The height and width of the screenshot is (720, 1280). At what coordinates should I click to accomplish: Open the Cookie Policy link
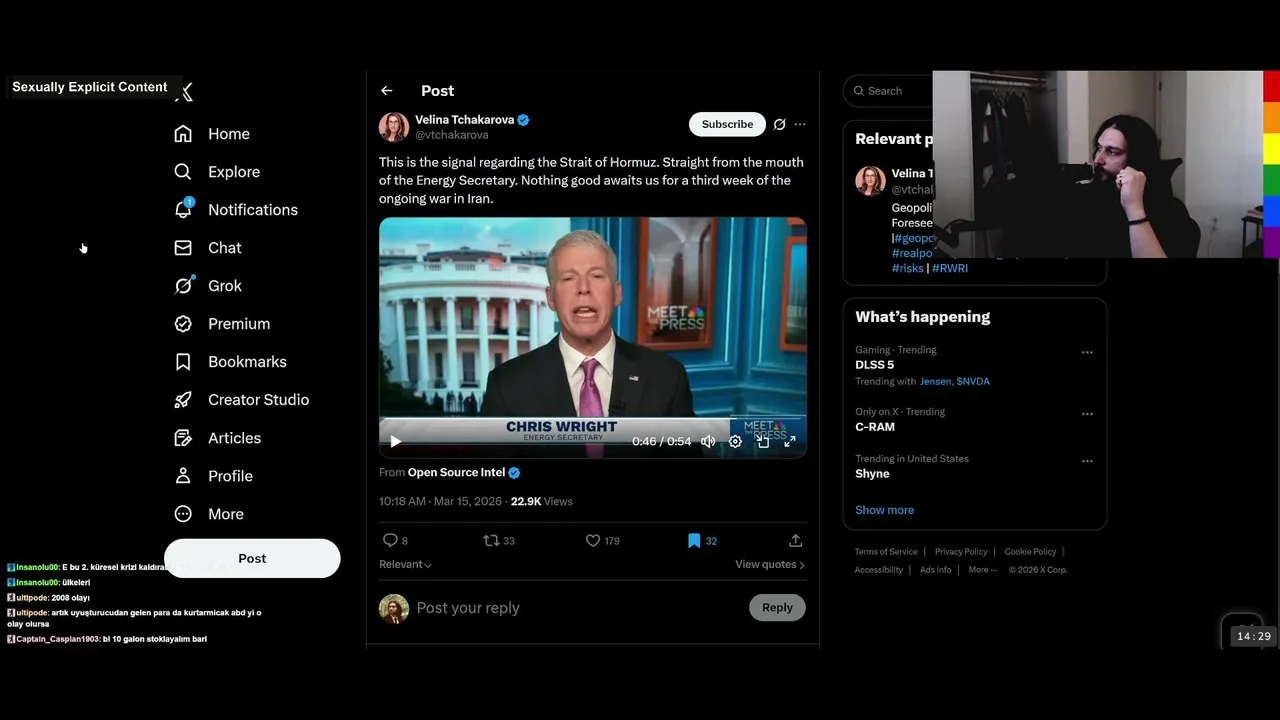(1030, 552)
